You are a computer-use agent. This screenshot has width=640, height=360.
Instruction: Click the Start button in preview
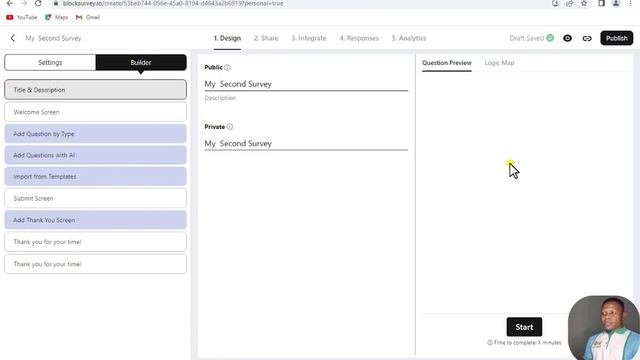pyautogui.click(x=524, y=327)
